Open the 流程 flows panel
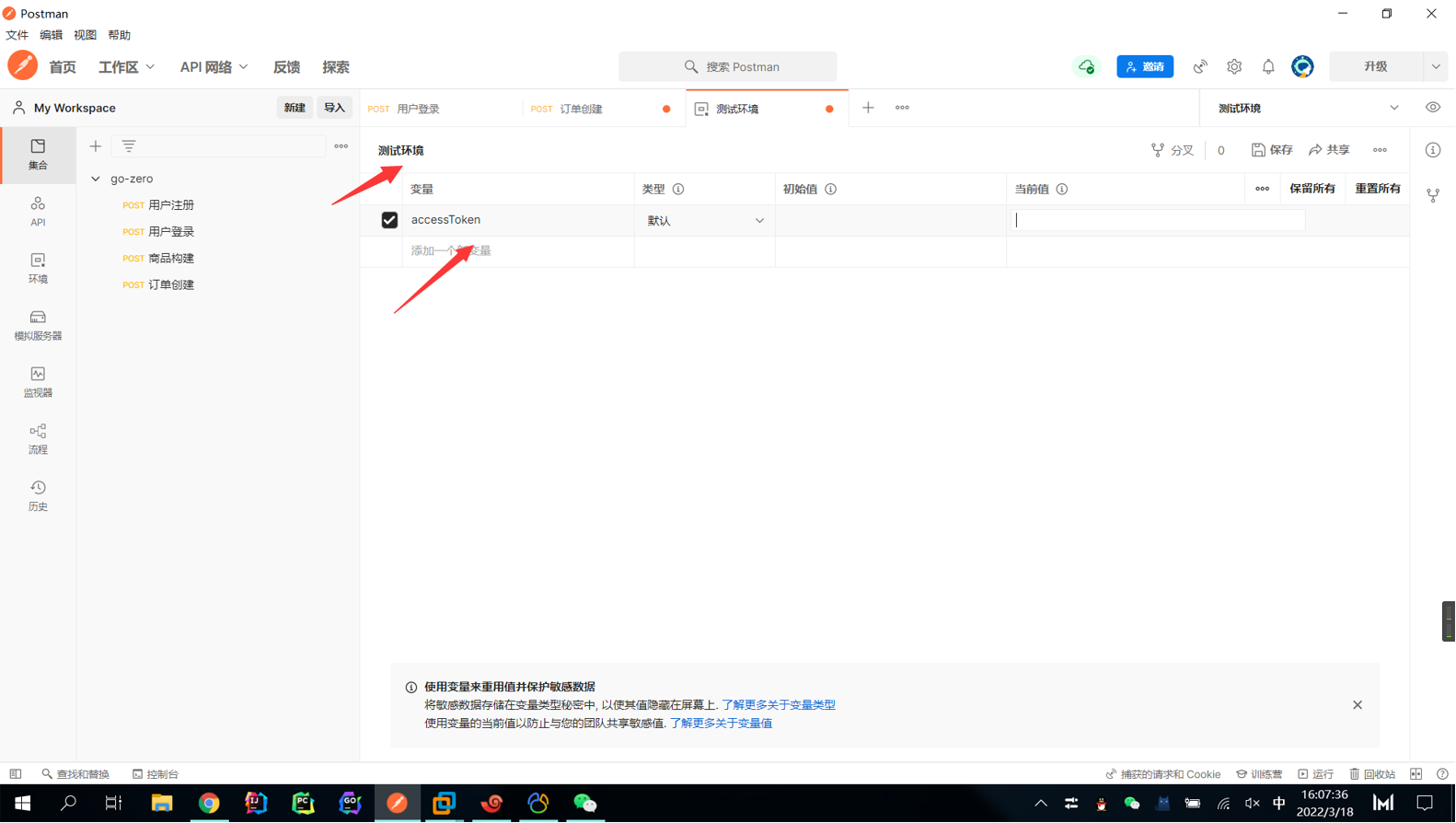The height and width of the screenshot is (823, 1456). coord(38,439)
